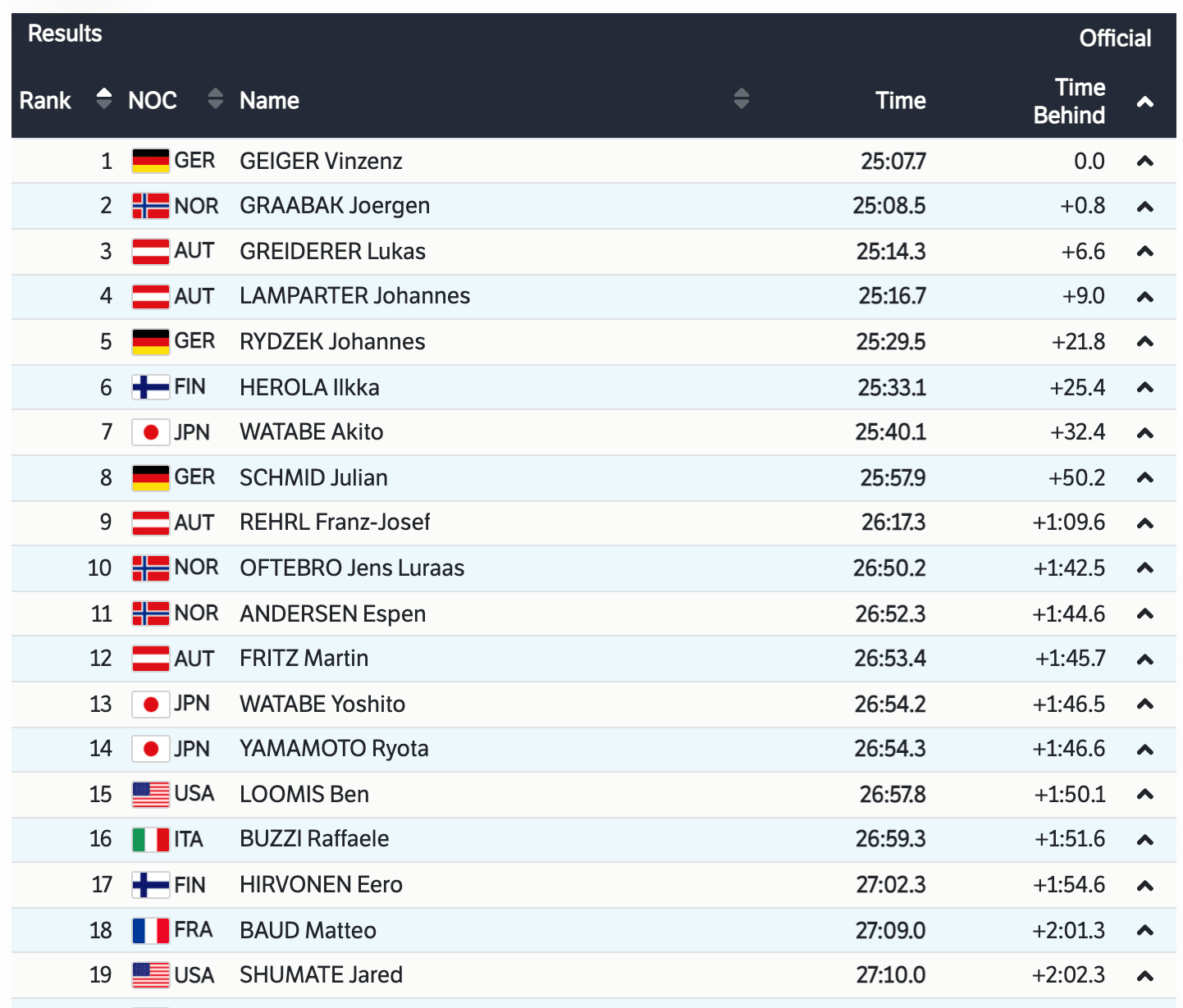Sort table by NOC sort arrows
The image size is (1183, 1008).
point(215,99)
